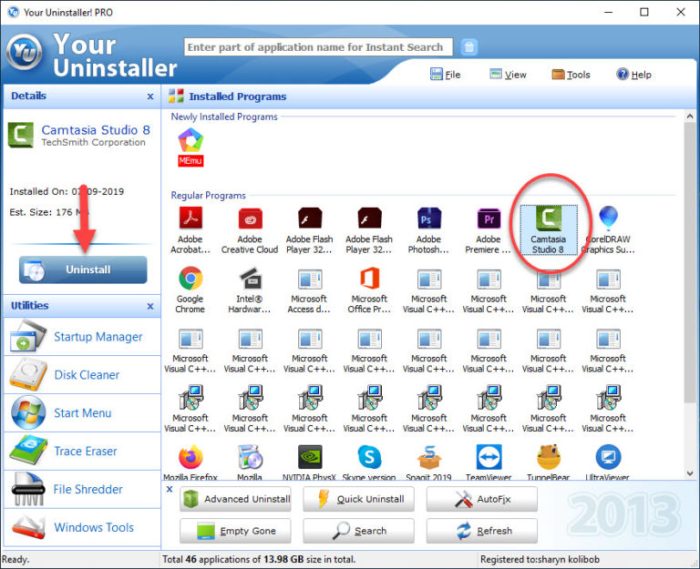
Task: Select Adobe Creative Cloud icon
Action: [250, 230]
